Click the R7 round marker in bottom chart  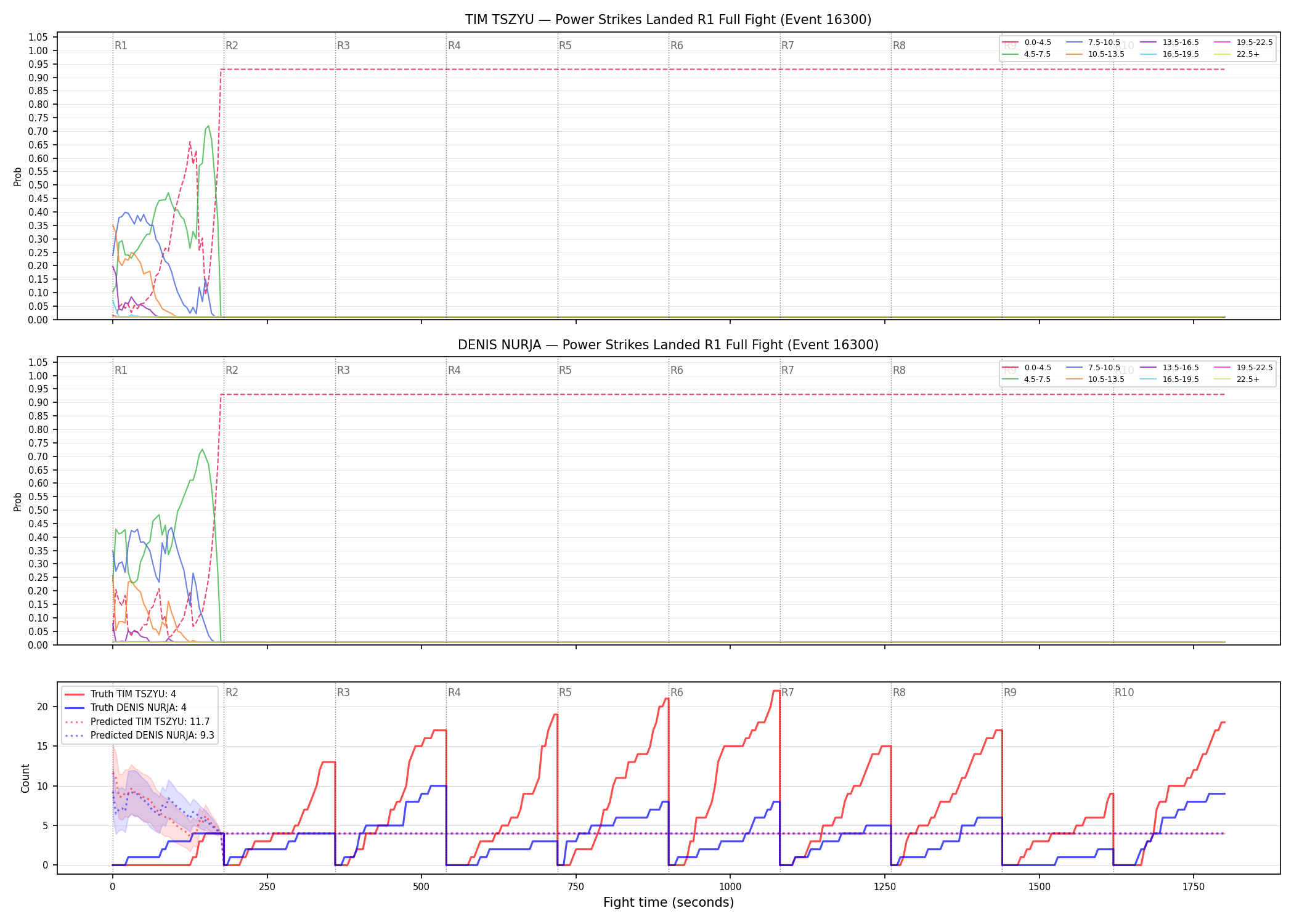click(787, 692)
